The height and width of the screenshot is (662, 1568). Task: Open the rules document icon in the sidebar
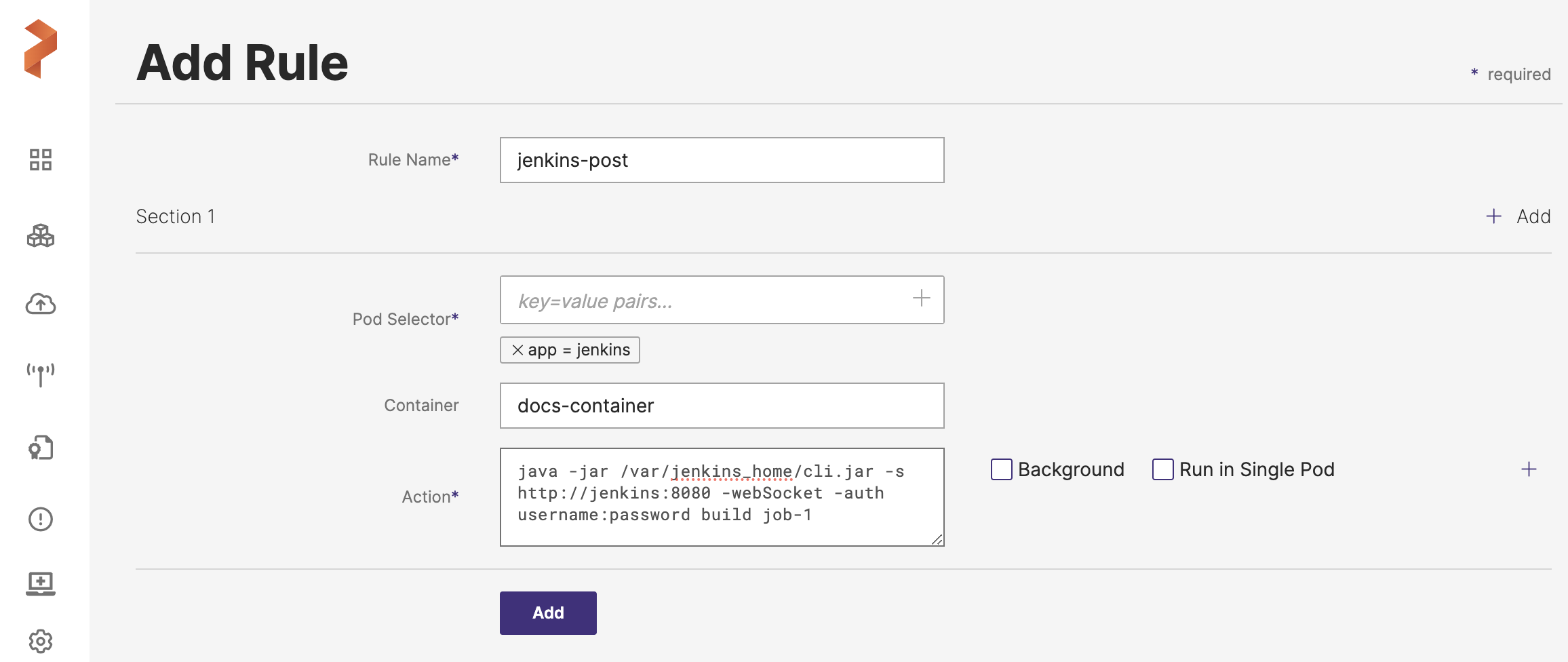pyautogui.click(x=41, y=448)
